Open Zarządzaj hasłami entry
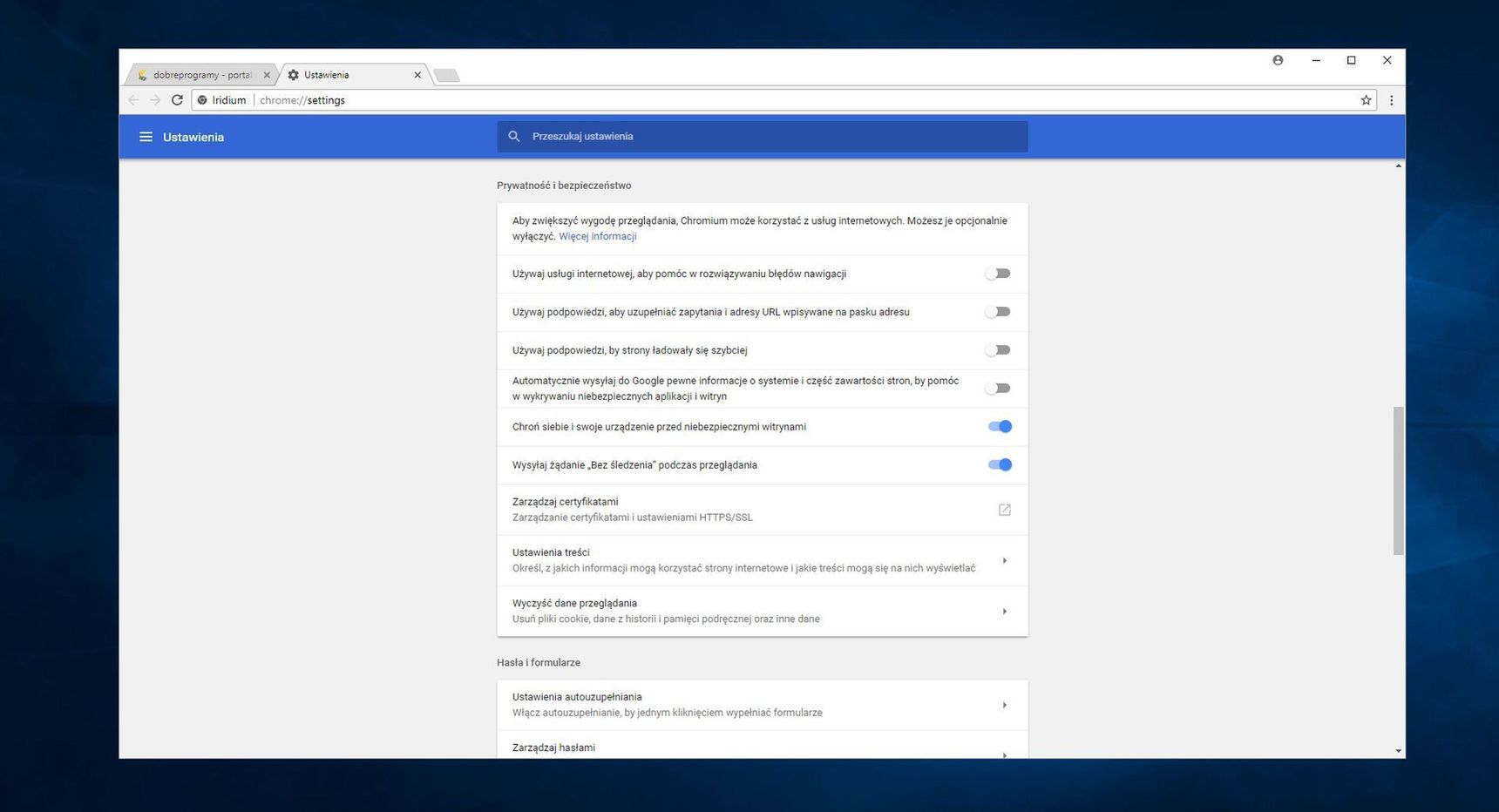 pos(763,745)
